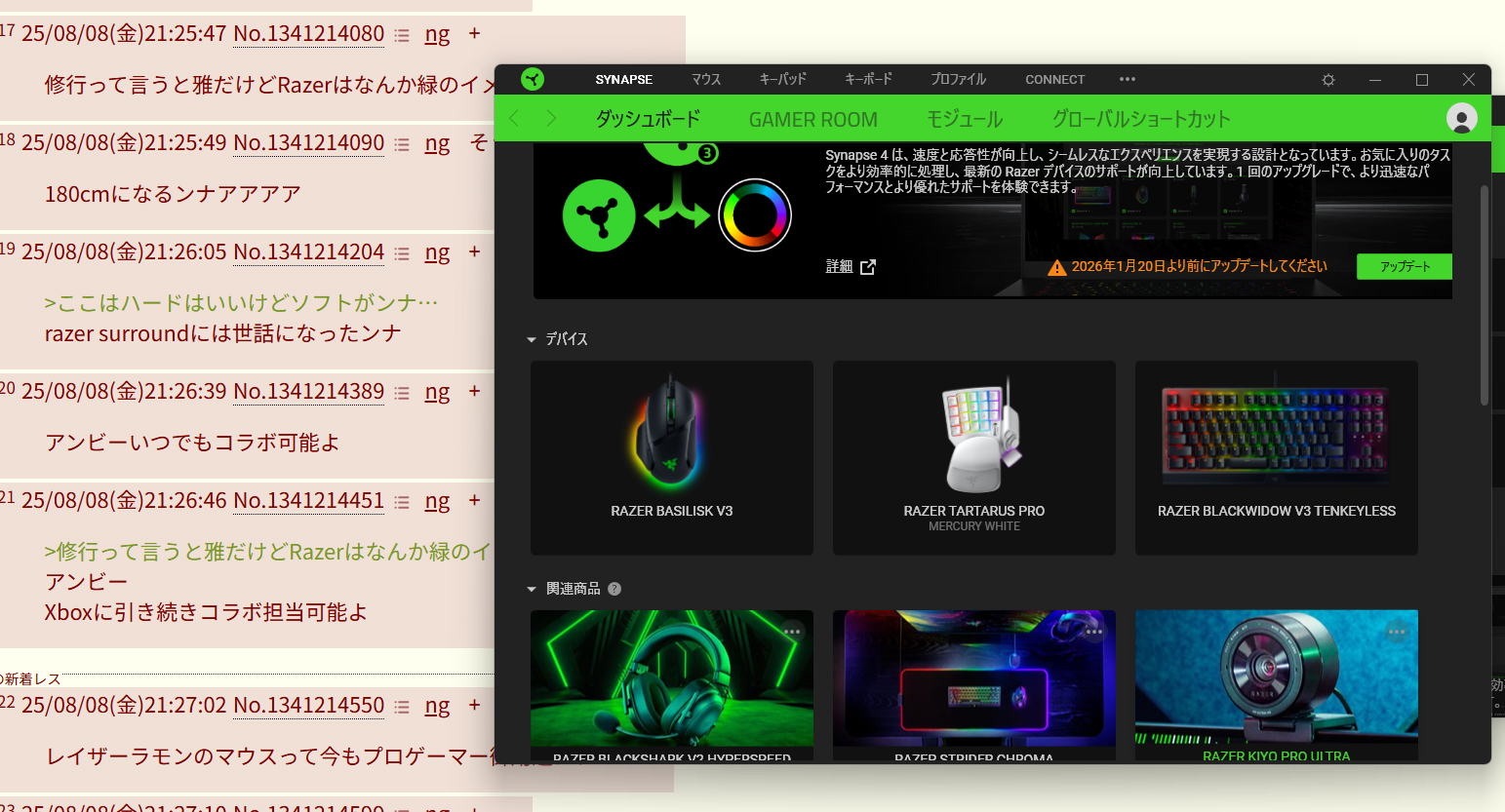1505x812 pixels.
Task: Click post number No.1341214550 link
Action: [309, 705]
